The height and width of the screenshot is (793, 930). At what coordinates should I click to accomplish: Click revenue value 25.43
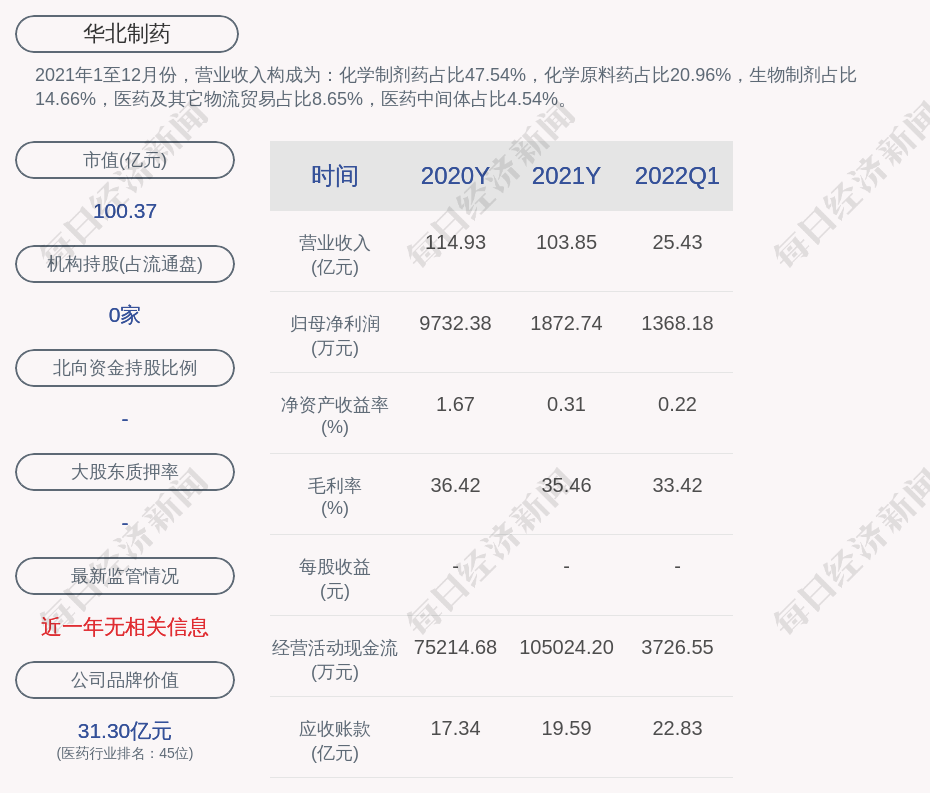click(x=677, y=243)
